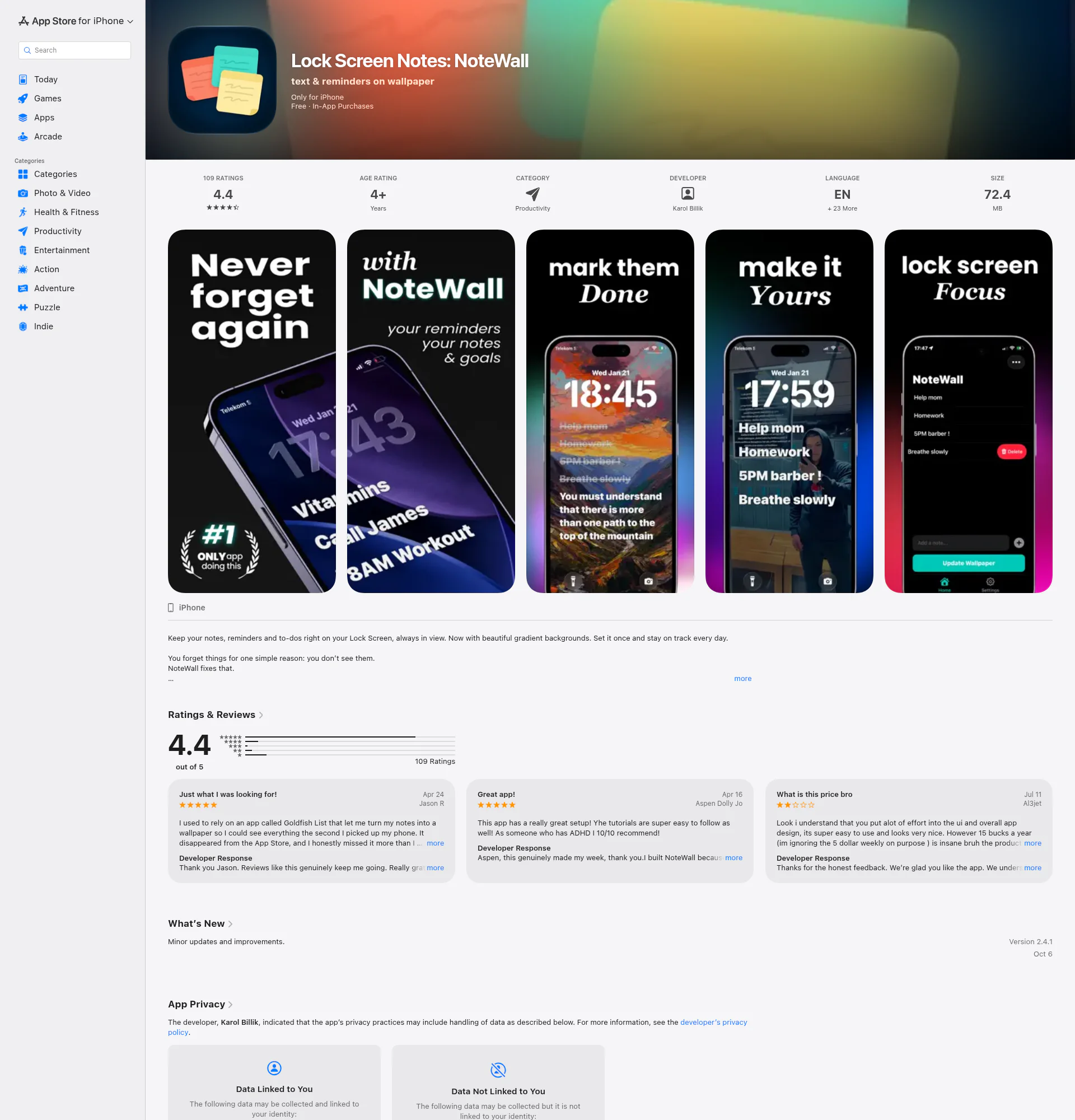Screen dimensions: 1075x1120
Task: Open the Apps stack icon
Action: [x=23, y=118]
